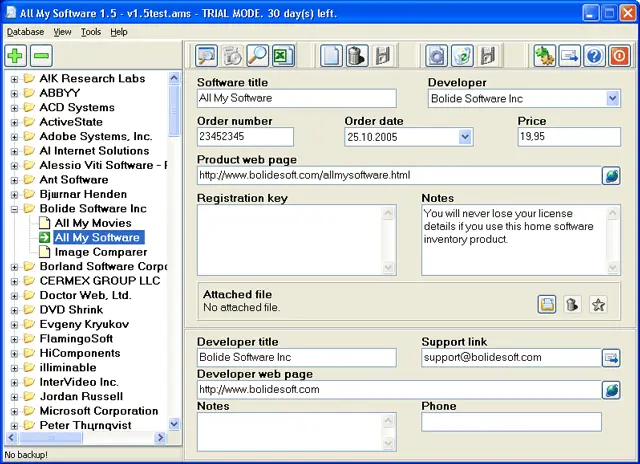Open the Developer dropdown list

[612, 98]
